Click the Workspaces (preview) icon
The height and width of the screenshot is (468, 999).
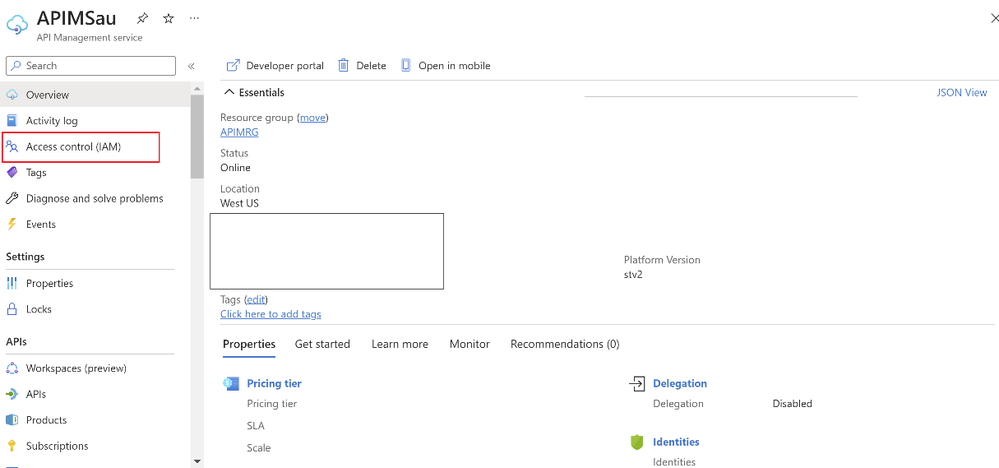12,368
